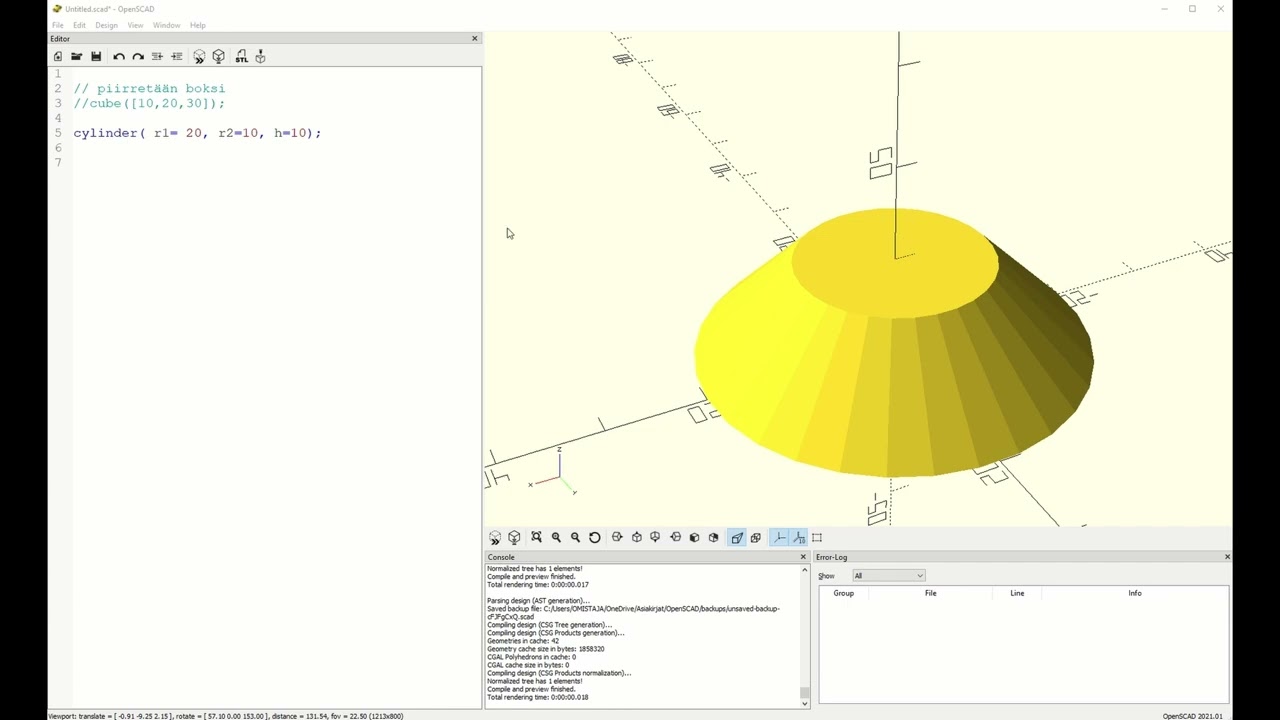The height and width of the screenshot is (720, 1280).
Task: Click the yellow cone model in viewport
Action: point(893,345)
